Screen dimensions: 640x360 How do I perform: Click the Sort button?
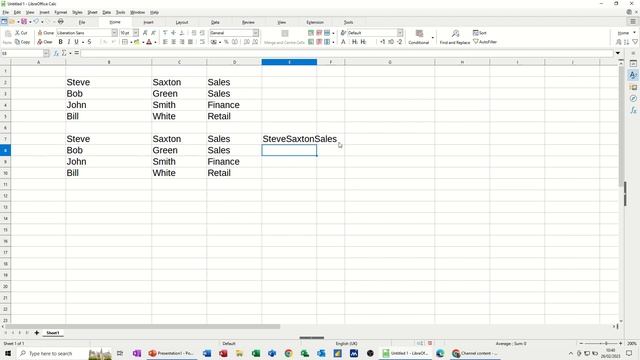480,33
